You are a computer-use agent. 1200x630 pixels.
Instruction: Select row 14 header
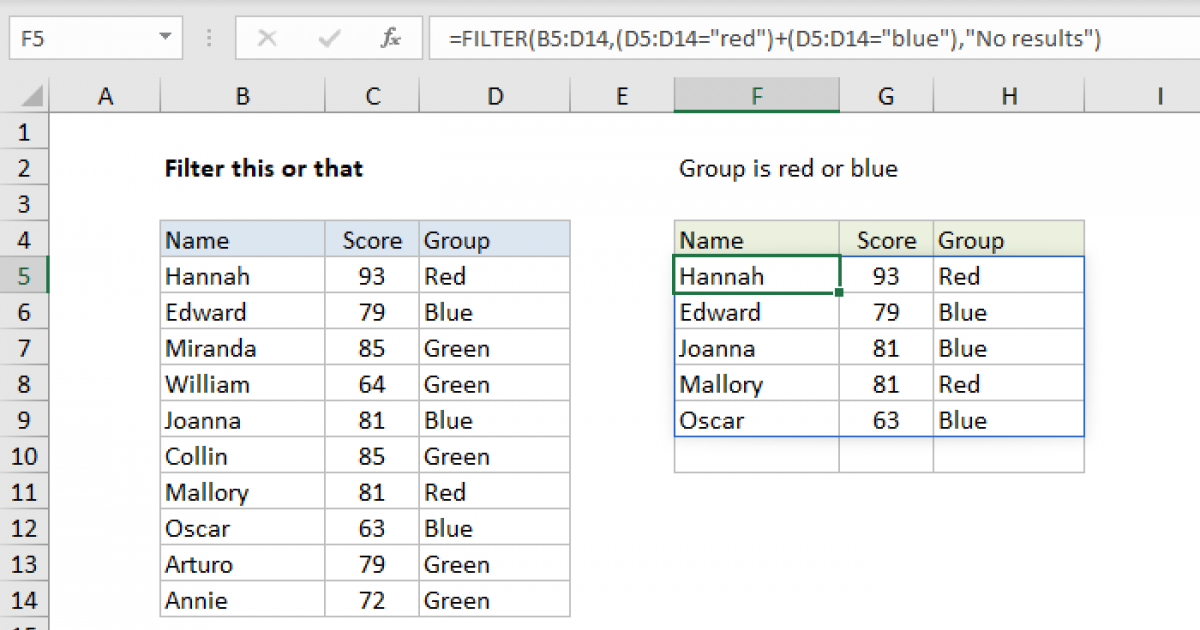(x=24, y=599)
